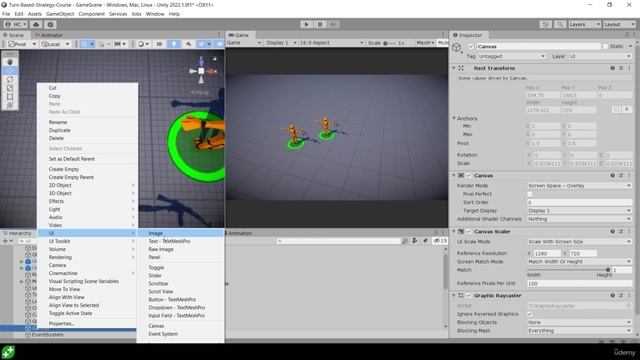Click the Reference Resolution X field

547,253
